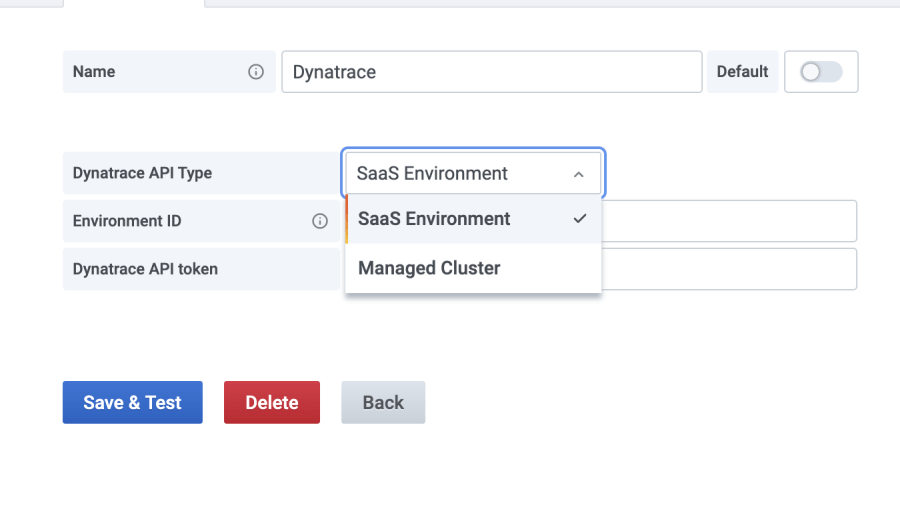Viewport: 900px width, 521px height.
Task: Click the Default label text
Action: [742, 72]
